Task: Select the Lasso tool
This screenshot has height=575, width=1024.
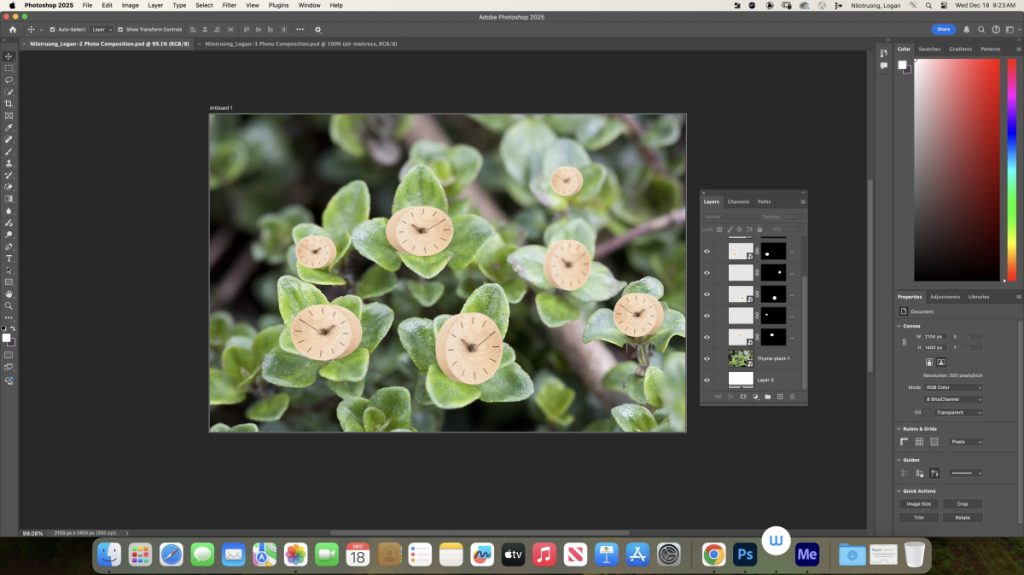Action: (x=9, y=80)
